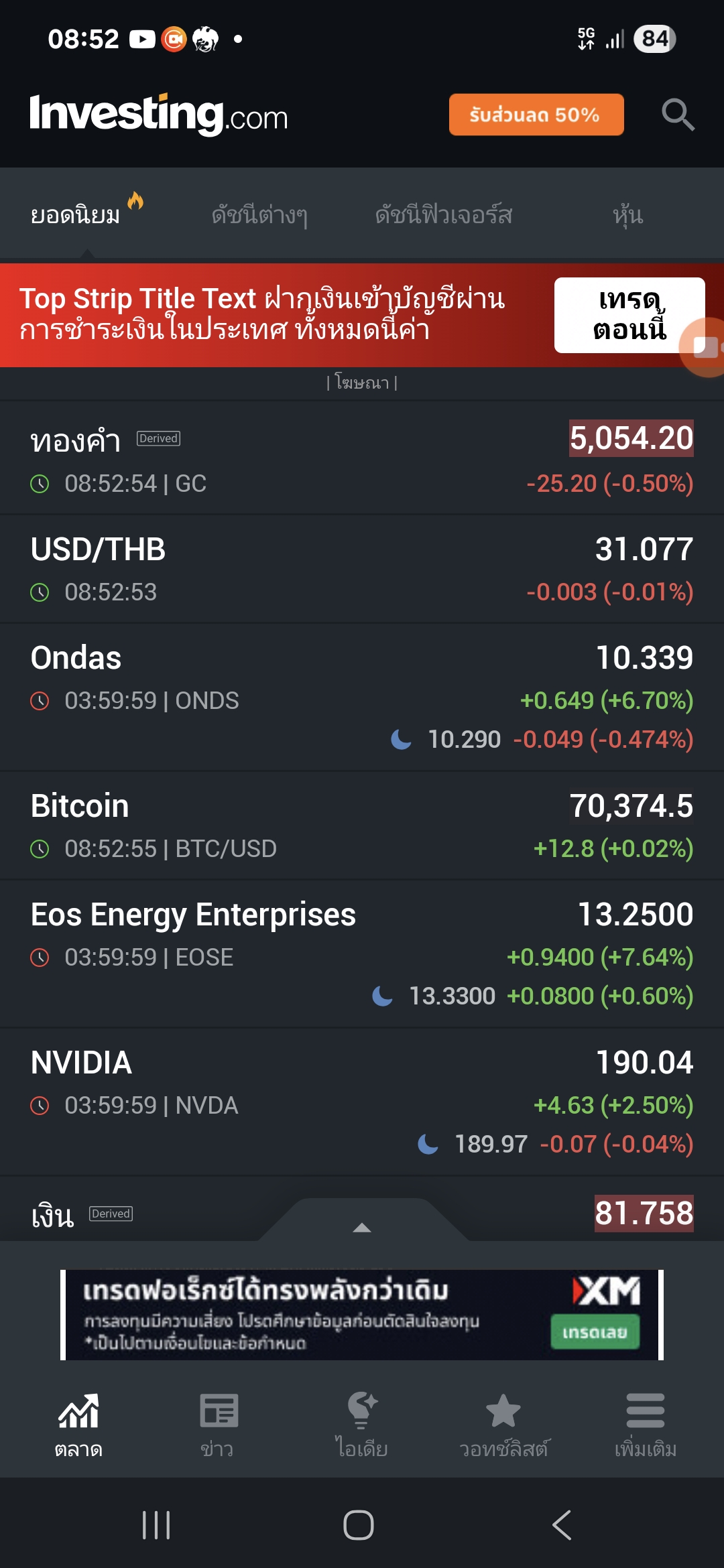Open the USD/THB currency row
The height and width of the screenshot is (1568, 724).
pyautogui.click(x=362, y=569)
